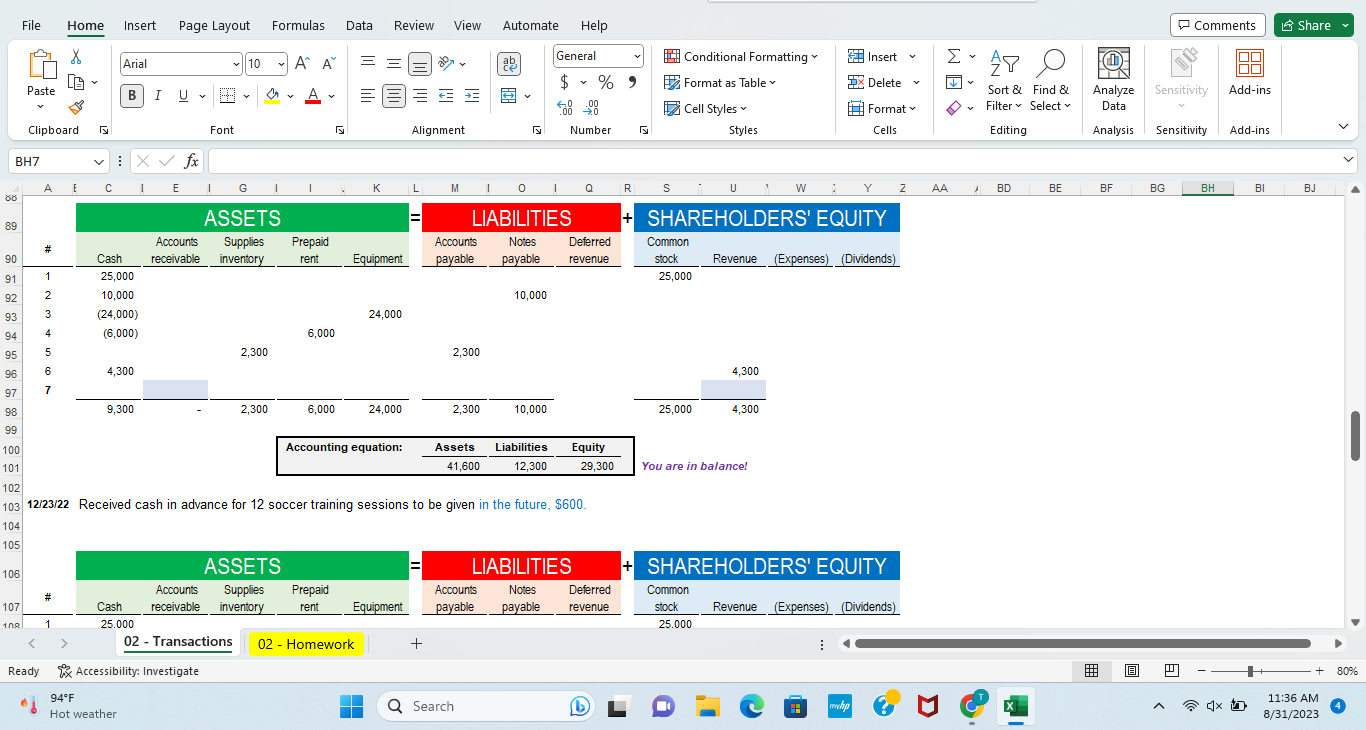Toggle Underline formatting
Screen dimensions: 1366x730
[x=183, y=96]
